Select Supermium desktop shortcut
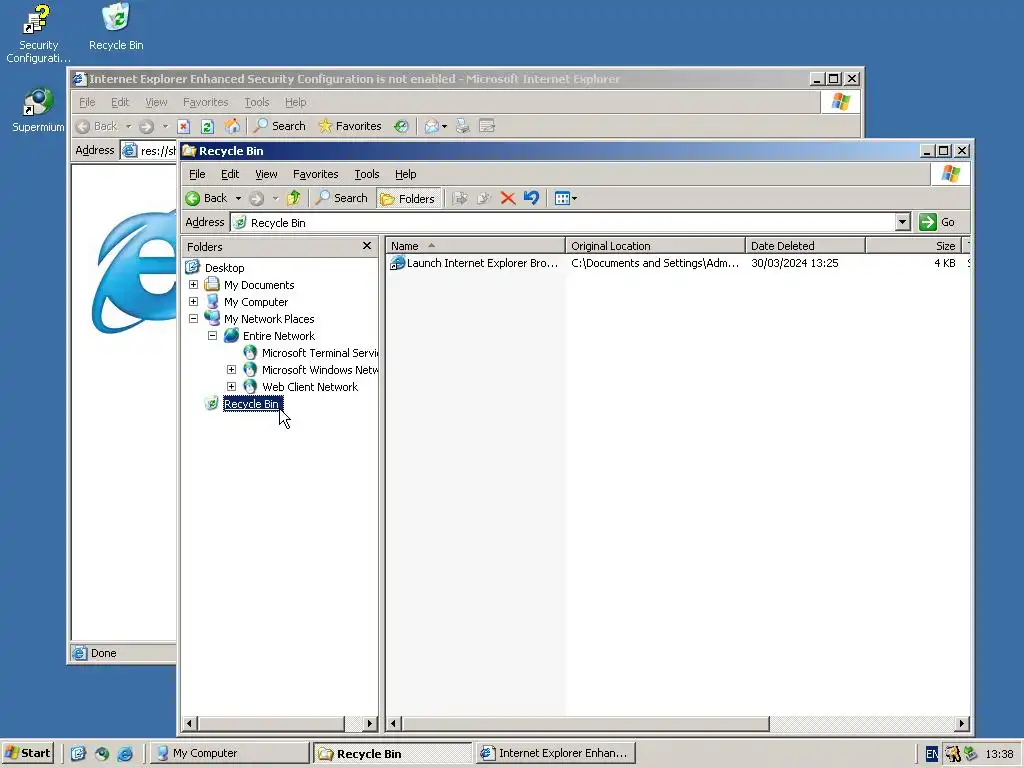Viewport: 1024px width, 768px height. (x=38, y=110)
